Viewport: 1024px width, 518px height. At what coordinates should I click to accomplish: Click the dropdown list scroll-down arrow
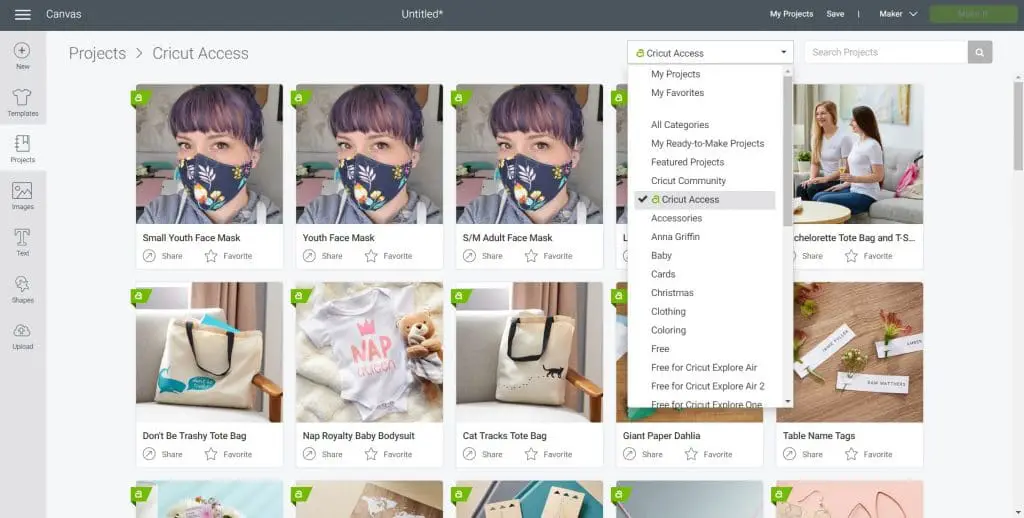click(x=788, y=402)
